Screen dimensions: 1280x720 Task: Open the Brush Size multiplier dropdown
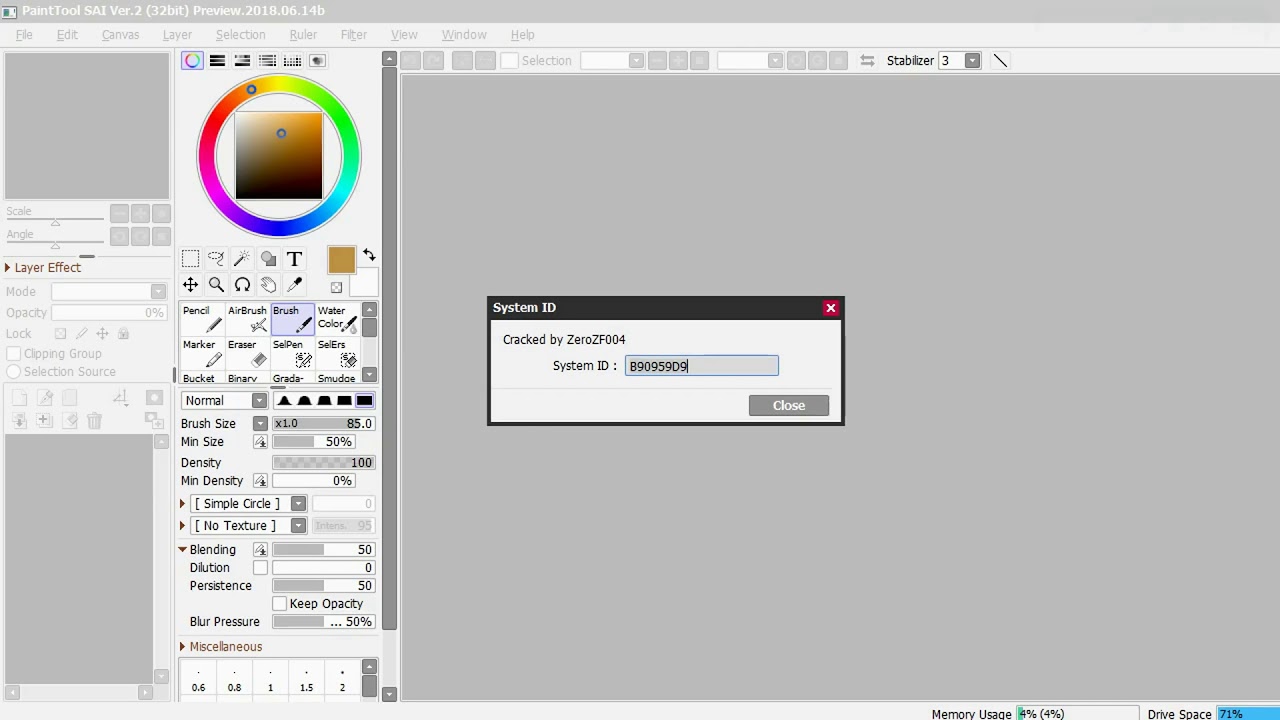(260, 424)
